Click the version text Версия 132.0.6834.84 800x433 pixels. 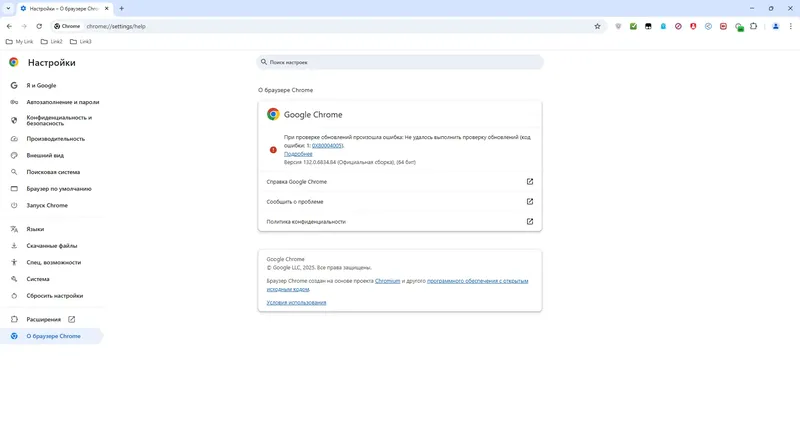pos(349,162)
